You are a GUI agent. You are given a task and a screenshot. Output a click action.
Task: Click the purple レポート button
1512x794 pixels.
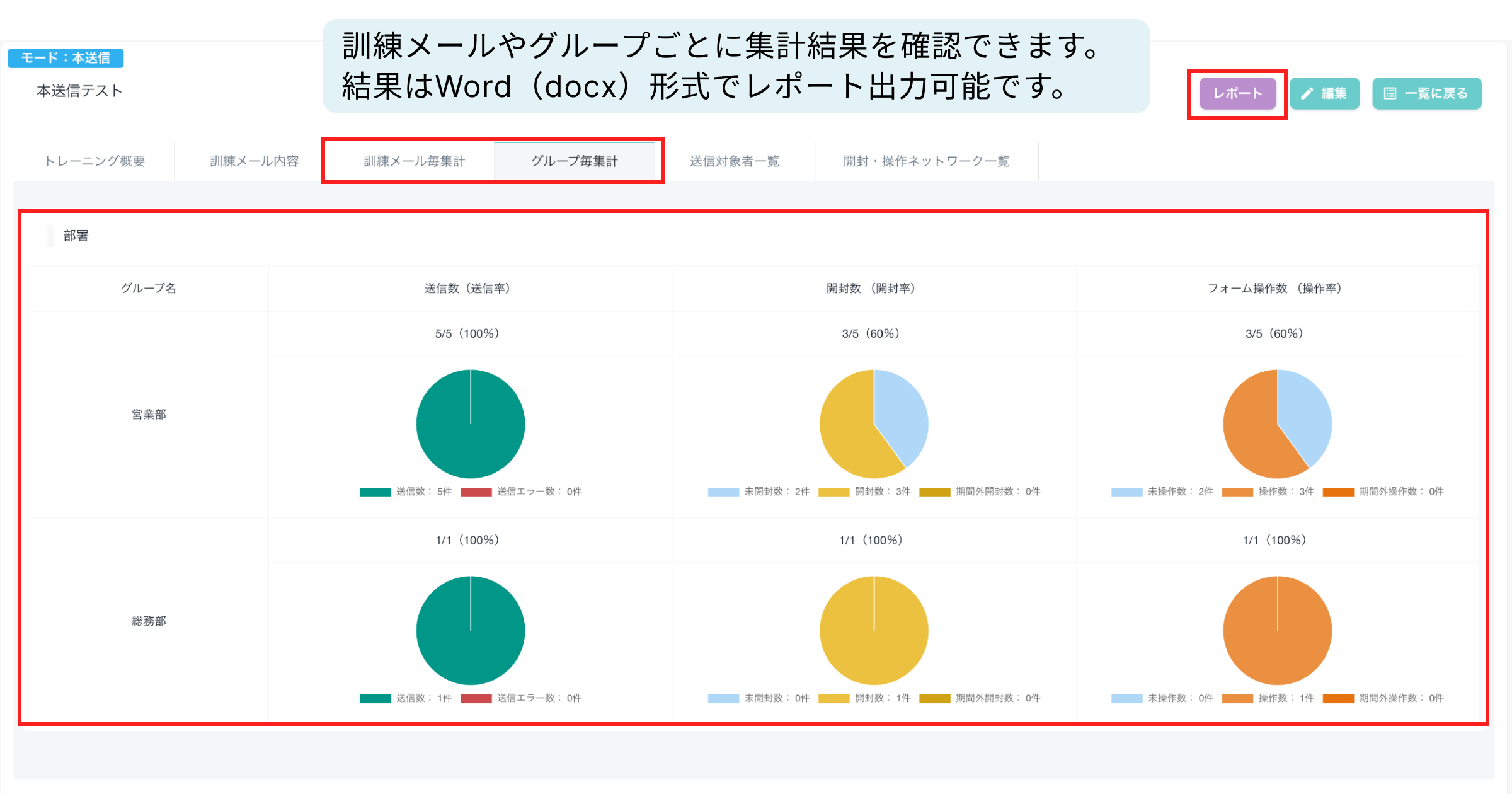pyautogui.click(x=1237, y=94)
